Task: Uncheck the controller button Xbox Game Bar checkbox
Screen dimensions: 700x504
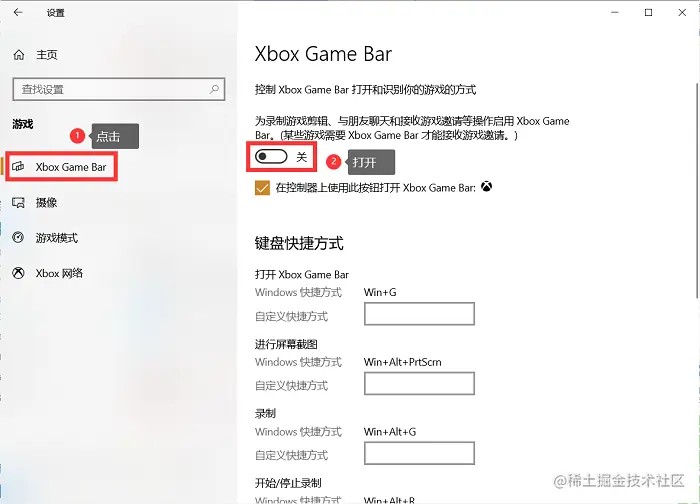Action: pyautogui.click(x=262, y=188)
